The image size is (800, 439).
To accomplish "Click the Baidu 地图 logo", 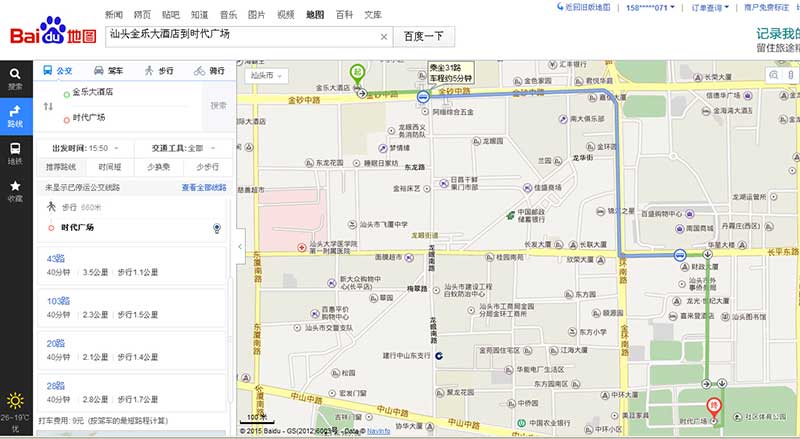I will coord(53,31).
